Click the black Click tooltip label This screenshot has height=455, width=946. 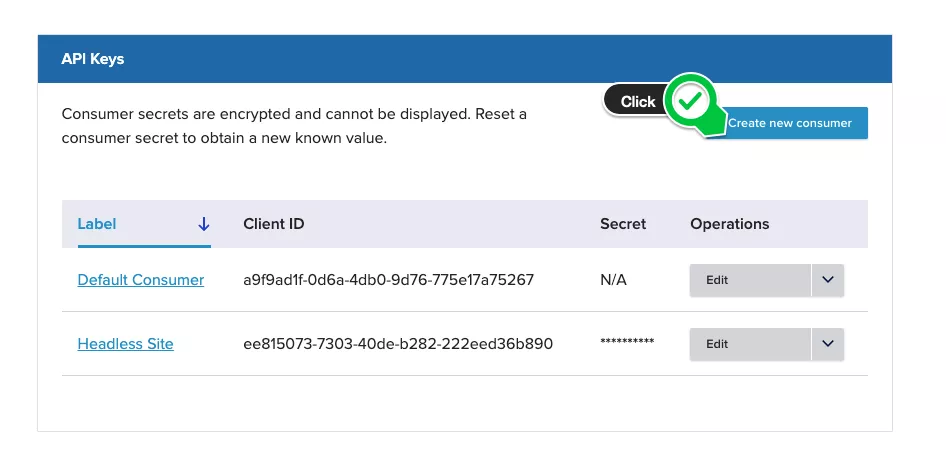(x=637, y=101)
